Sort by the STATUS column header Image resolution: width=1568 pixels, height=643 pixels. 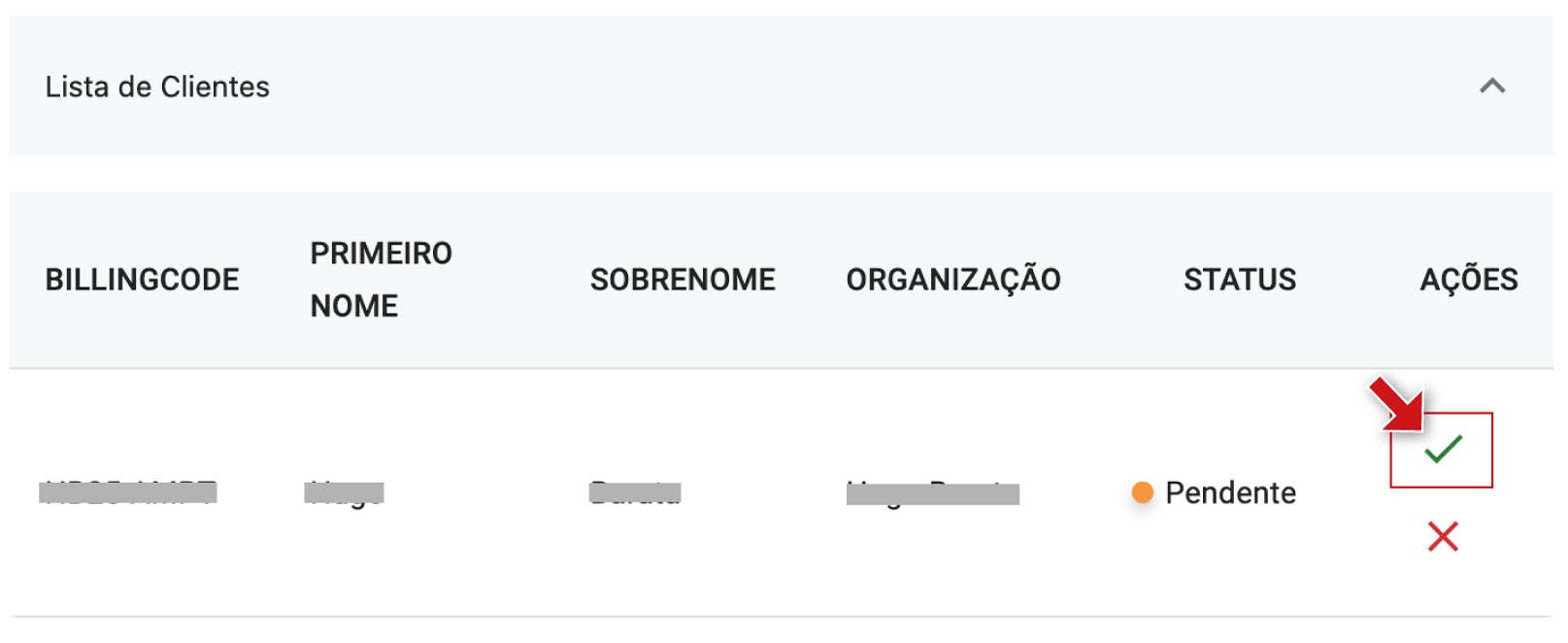click(1240, 280)
